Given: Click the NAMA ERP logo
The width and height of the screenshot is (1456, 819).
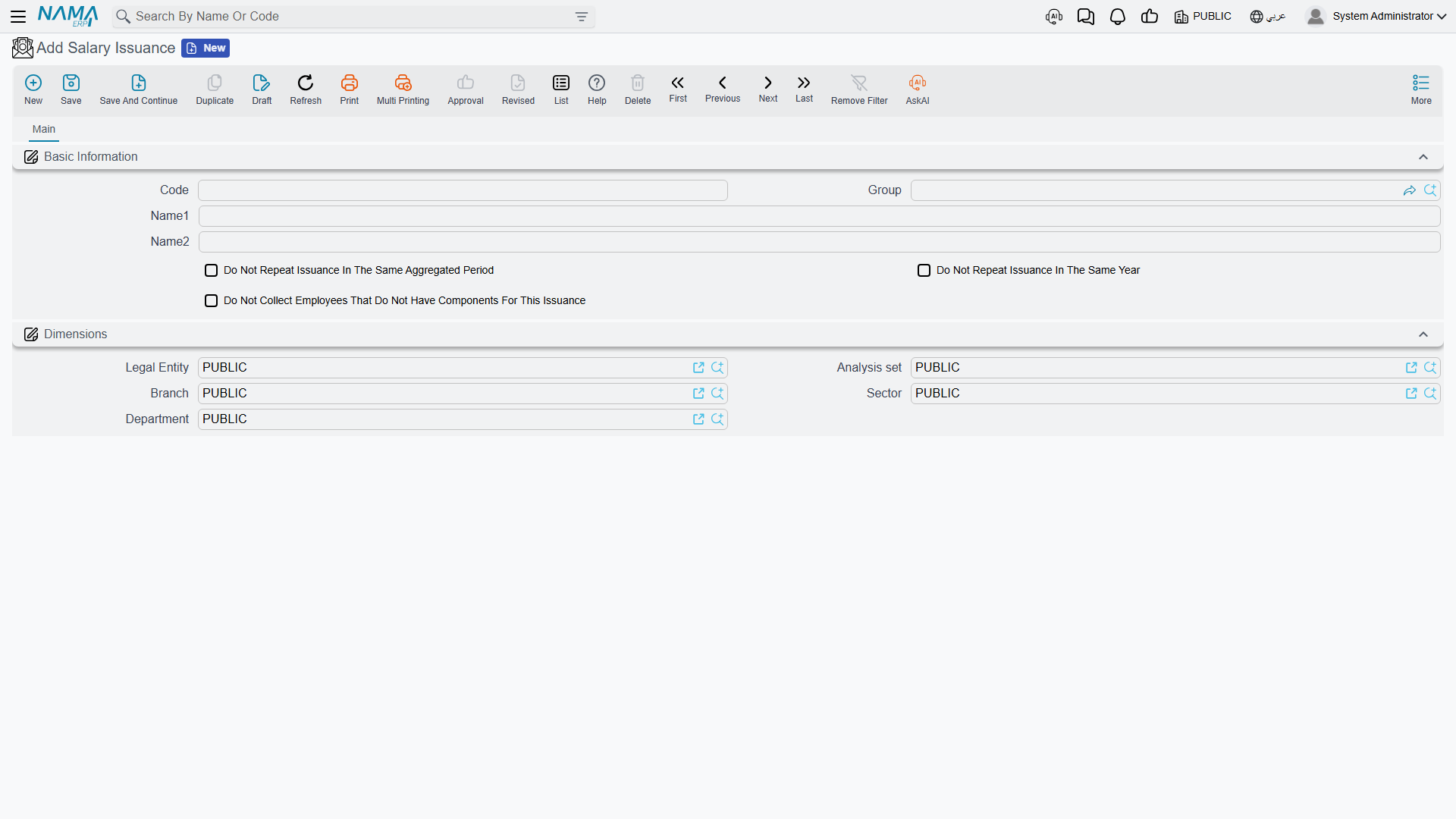Looking at the screenshot, I should (x=68, y=16).
